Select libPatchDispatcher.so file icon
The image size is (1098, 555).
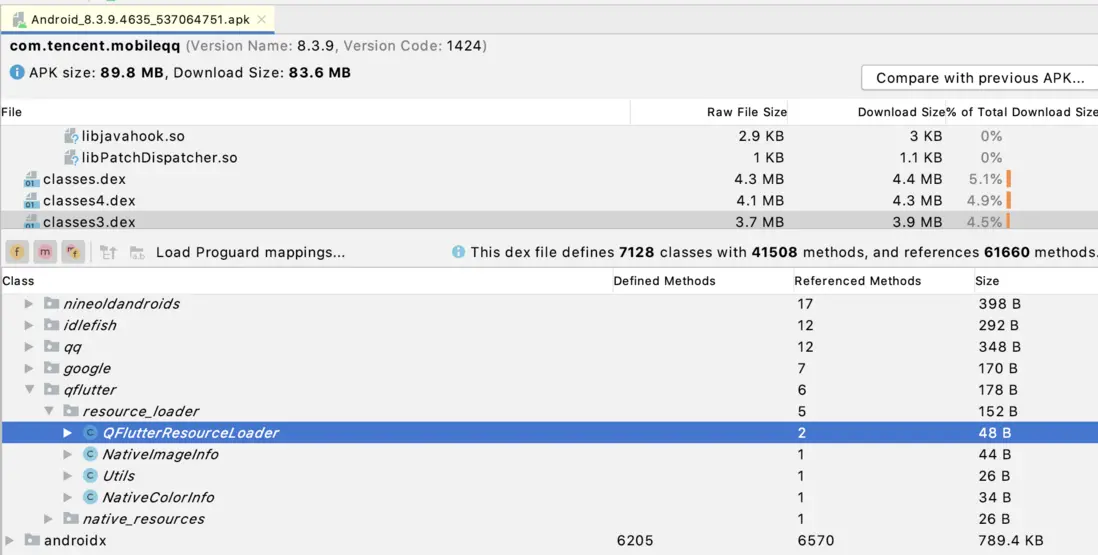[x=70, y=157]
